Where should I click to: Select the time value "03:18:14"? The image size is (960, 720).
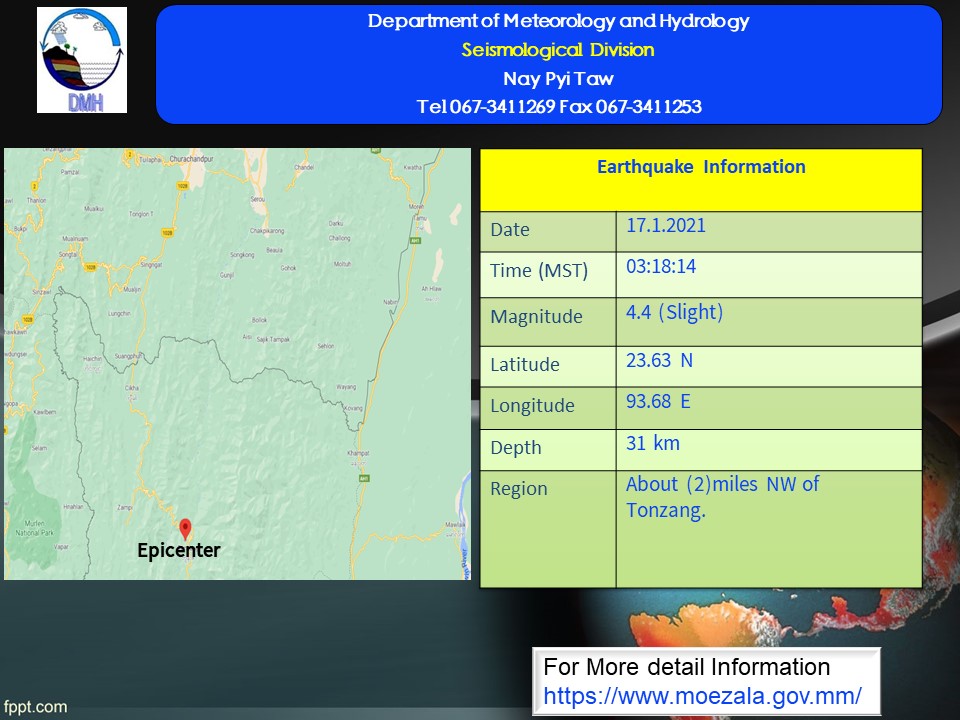[661, 266]
